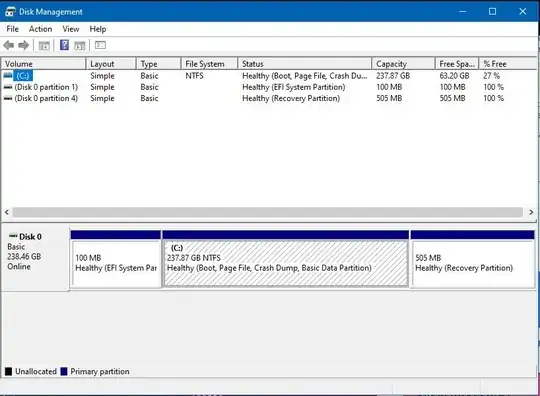
Task: Click the black Unallocated legend swatch
Action: pyautogui.click(x=9, y=372)
